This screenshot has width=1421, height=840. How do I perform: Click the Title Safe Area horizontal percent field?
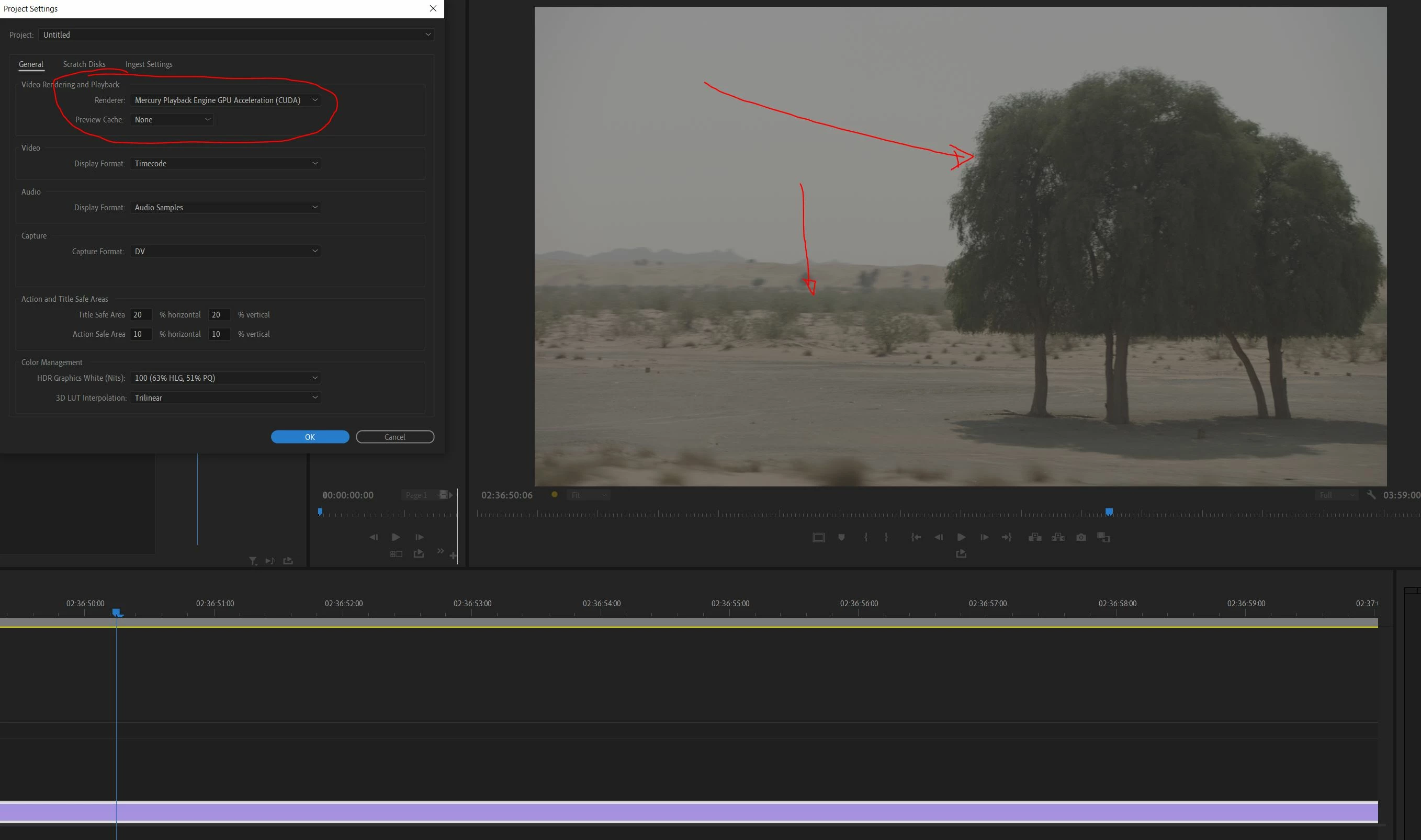coord(140,315)
